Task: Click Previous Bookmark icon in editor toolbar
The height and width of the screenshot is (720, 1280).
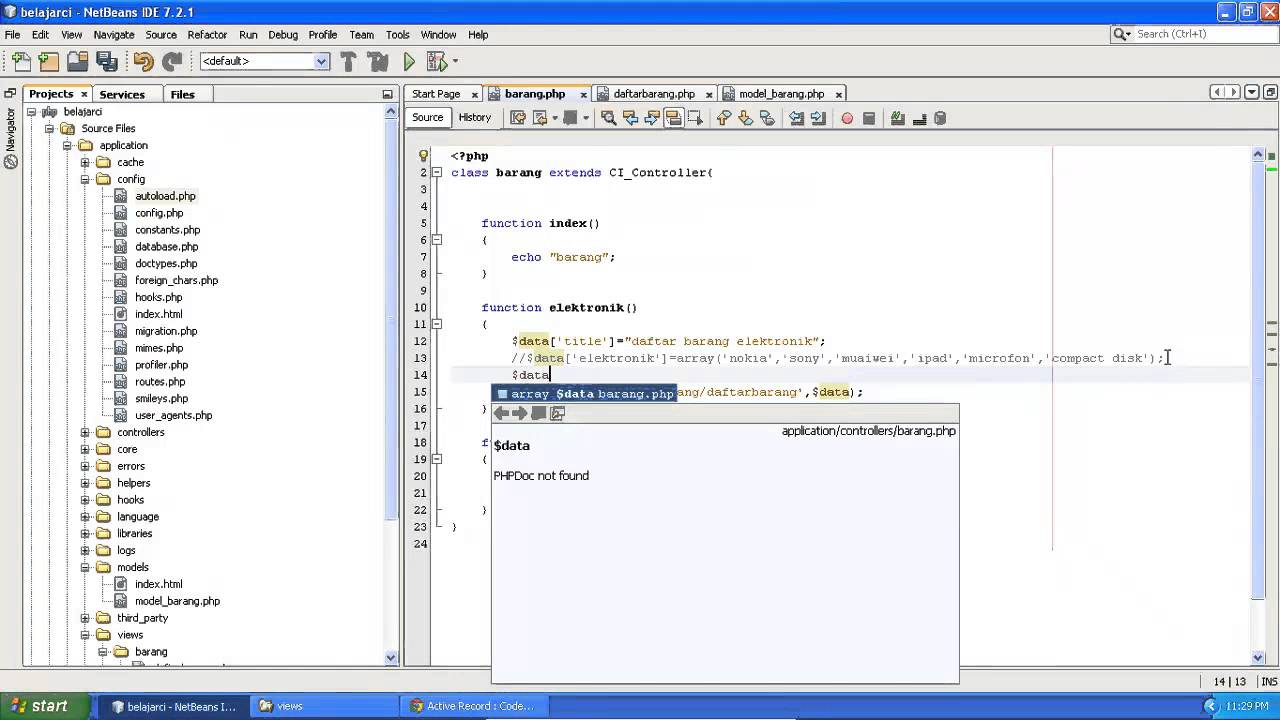Action: click(723, 118)
